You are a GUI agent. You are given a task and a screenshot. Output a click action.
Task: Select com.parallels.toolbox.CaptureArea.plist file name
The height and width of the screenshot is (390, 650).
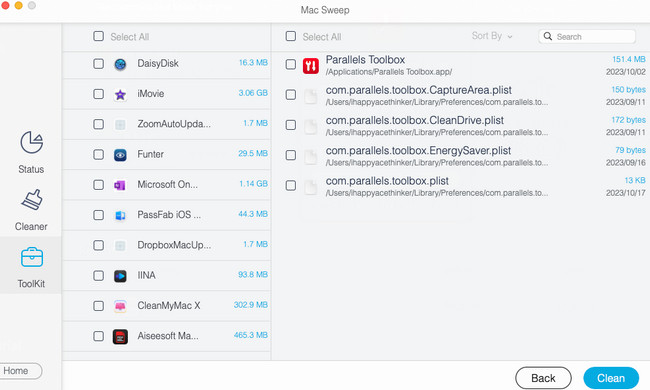pyautogui.click(x=419, y=90)
